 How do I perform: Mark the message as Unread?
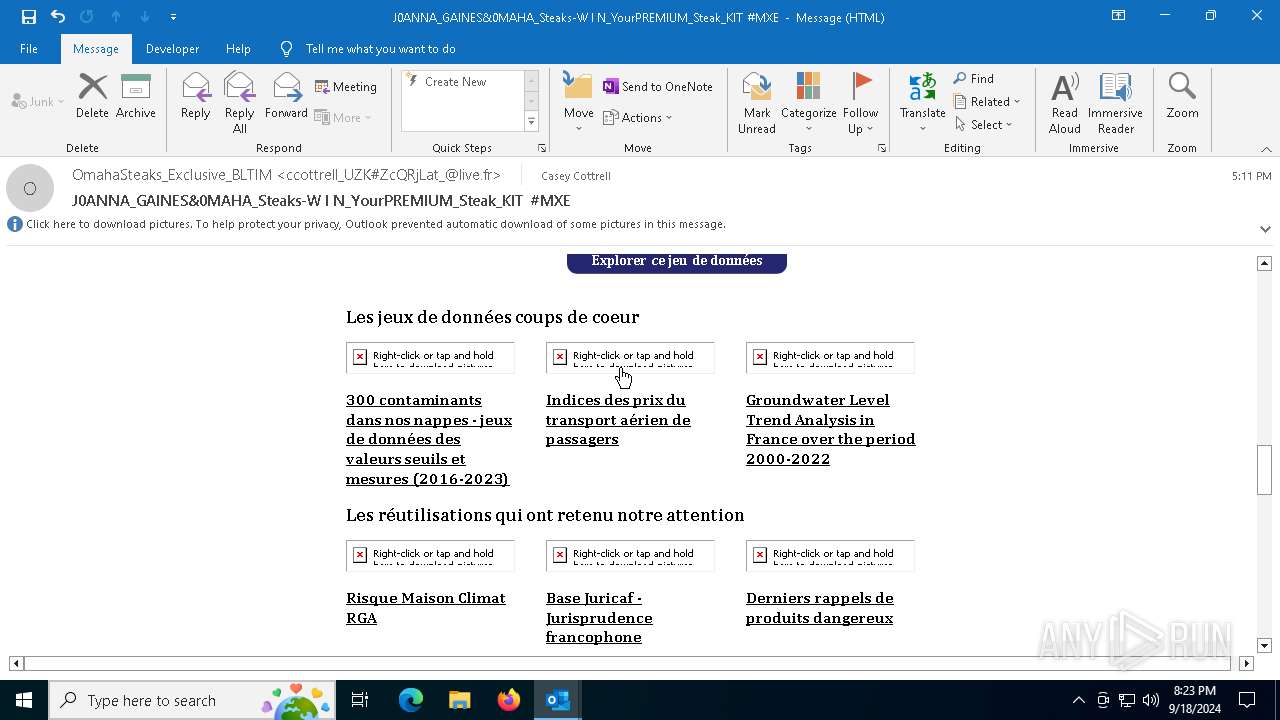(757, 103)
